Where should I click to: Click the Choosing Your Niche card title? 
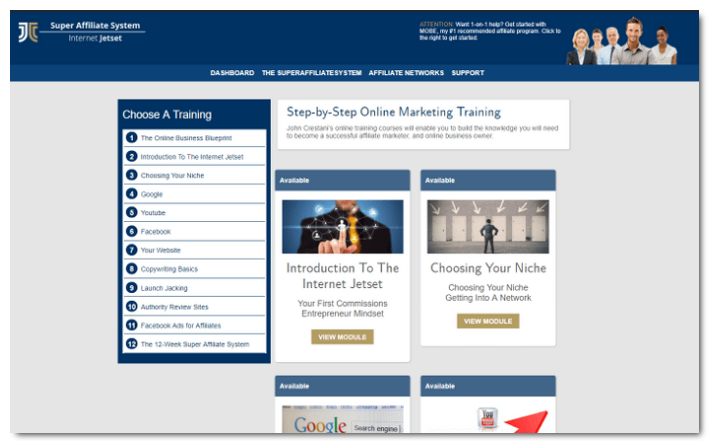488,268
